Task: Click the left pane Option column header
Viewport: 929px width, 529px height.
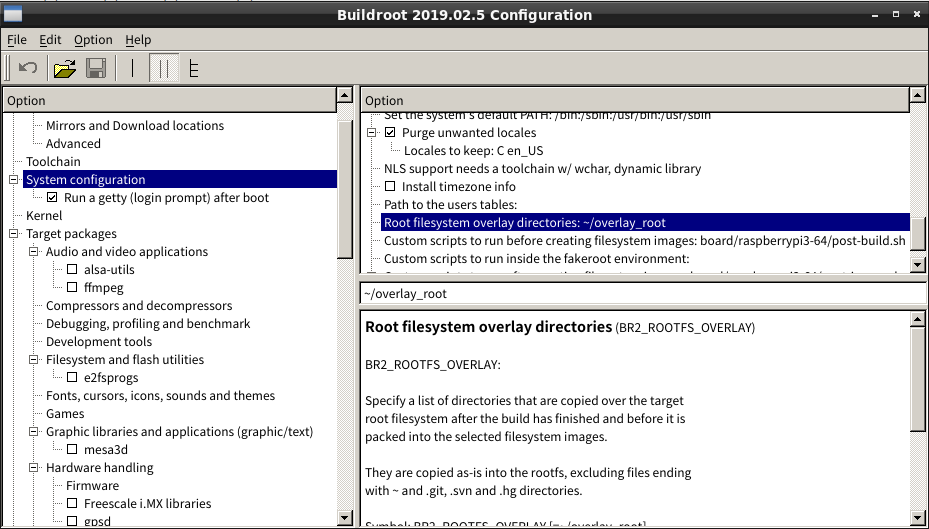Action: [169, 100]
